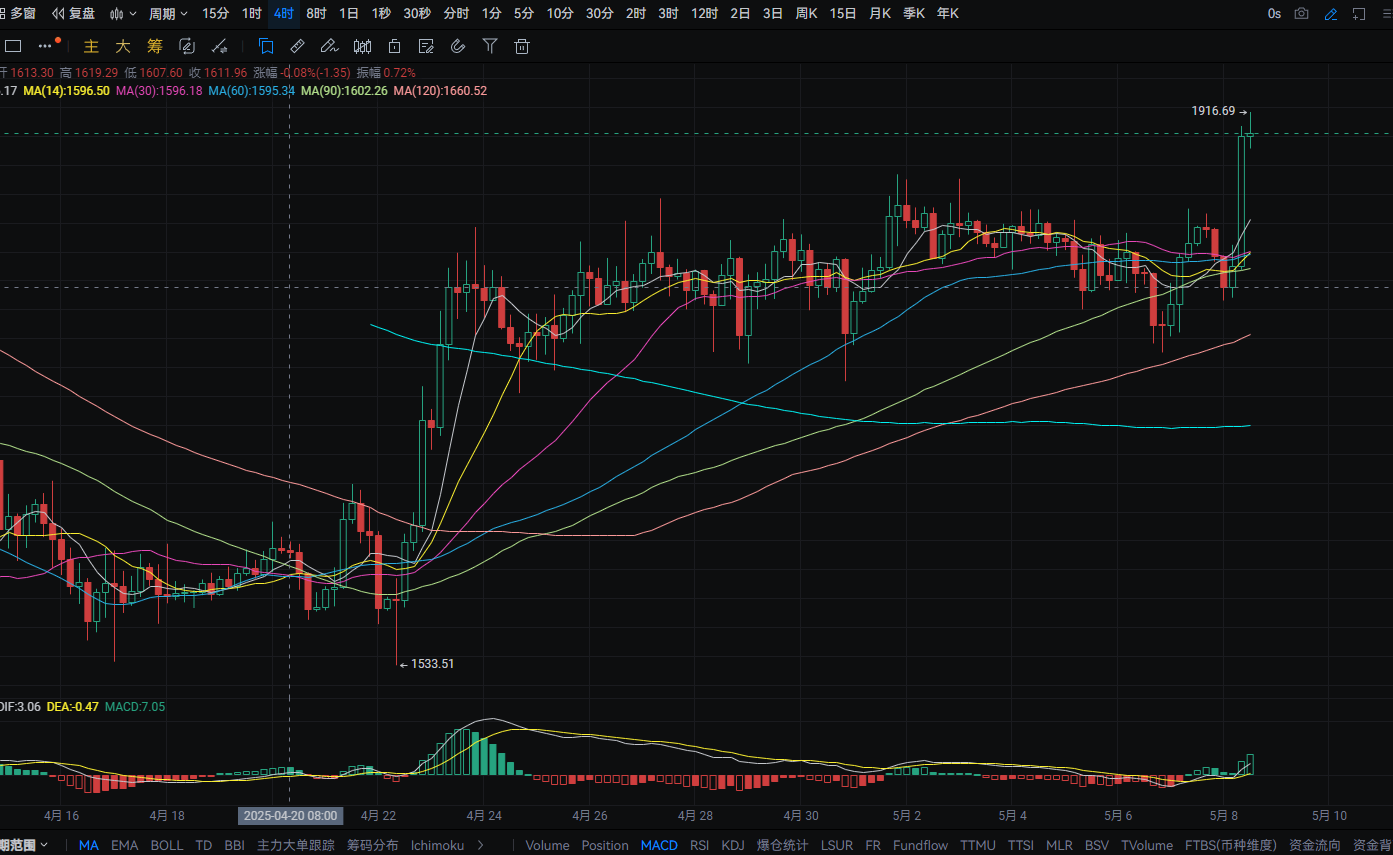The height and width of the screenshot is (855, 1393).
Task: Enable the 爆仓统计 sub-indicator
Action: click(783, 845)
